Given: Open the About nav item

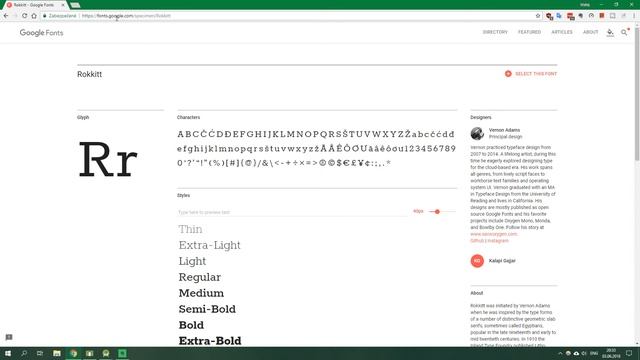Looking at the screenshot, I should click(590, 32).
